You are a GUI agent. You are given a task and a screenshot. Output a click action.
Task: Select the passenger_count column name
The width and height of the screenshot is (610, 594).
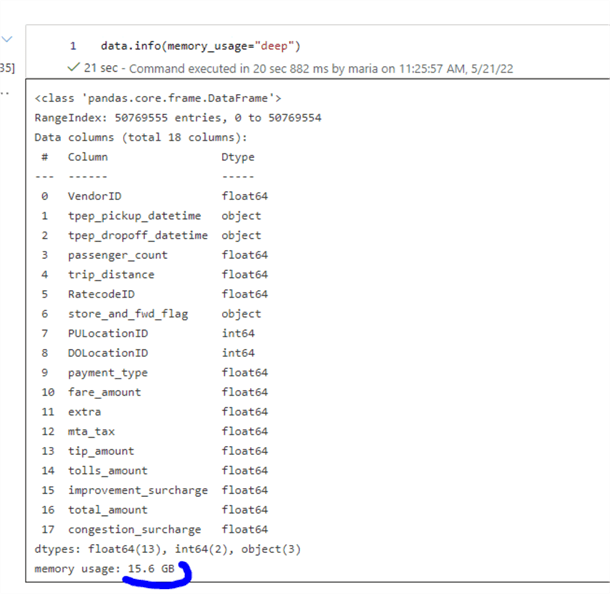tap(117, 255)
